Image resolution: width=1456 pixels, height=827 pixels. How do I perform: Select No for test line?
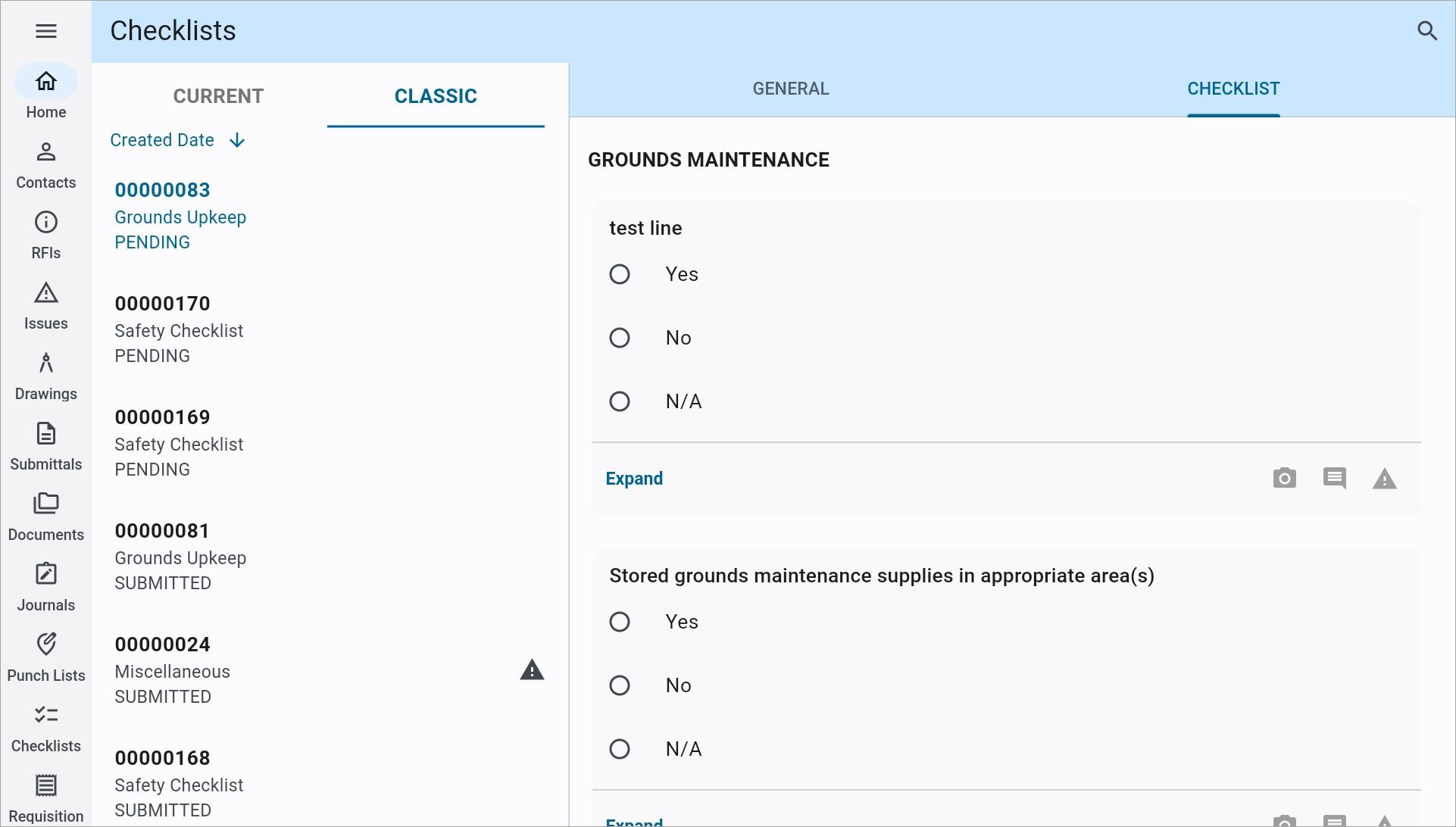coord(620,338)
